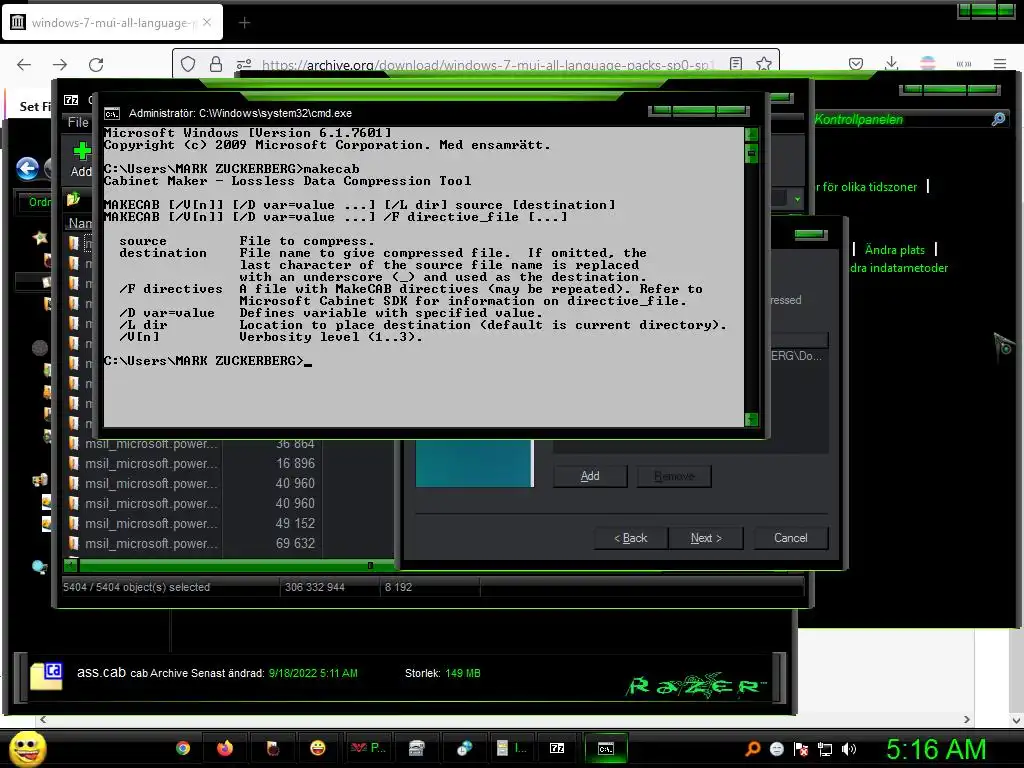
Task: Open the 7-Zip path dropdown arrow
Action: click(x=797, y=199)
